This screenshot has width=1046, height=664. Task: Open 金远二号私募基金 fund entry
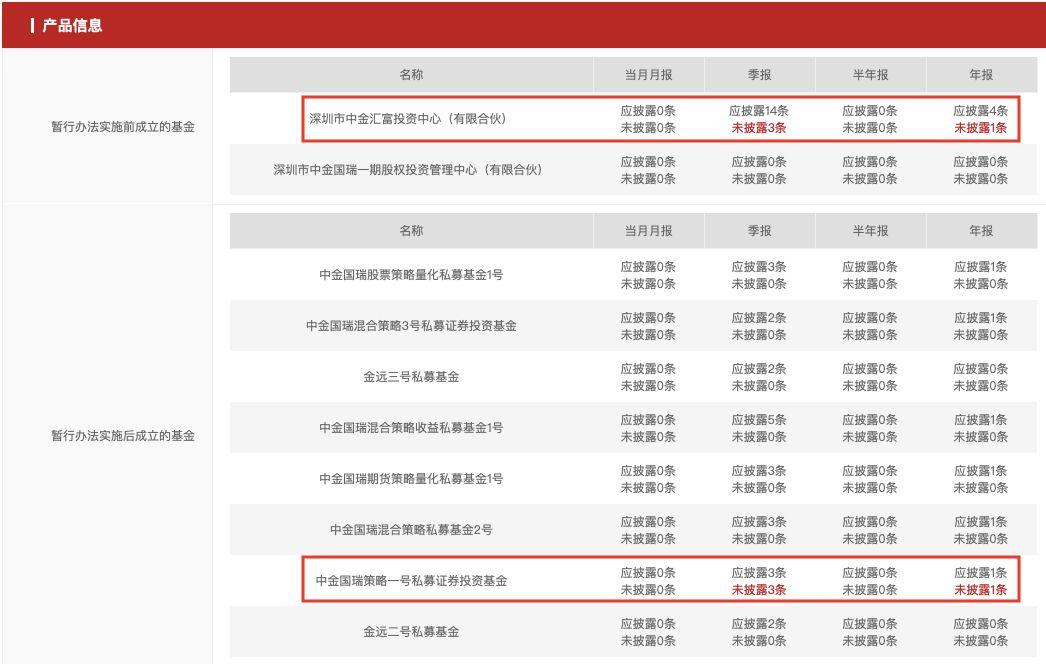tap(411, 632)
